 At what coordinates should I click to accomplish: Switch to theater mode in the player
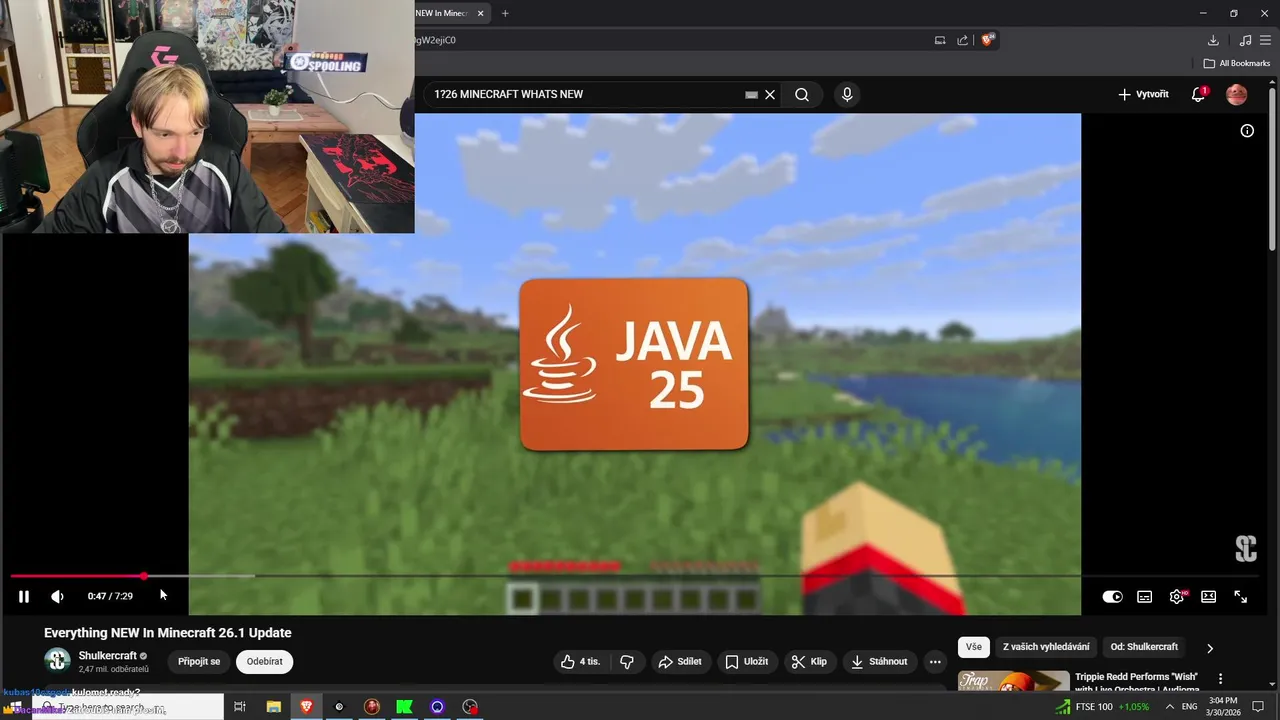pyautogui.click(x=1208, y=596)
